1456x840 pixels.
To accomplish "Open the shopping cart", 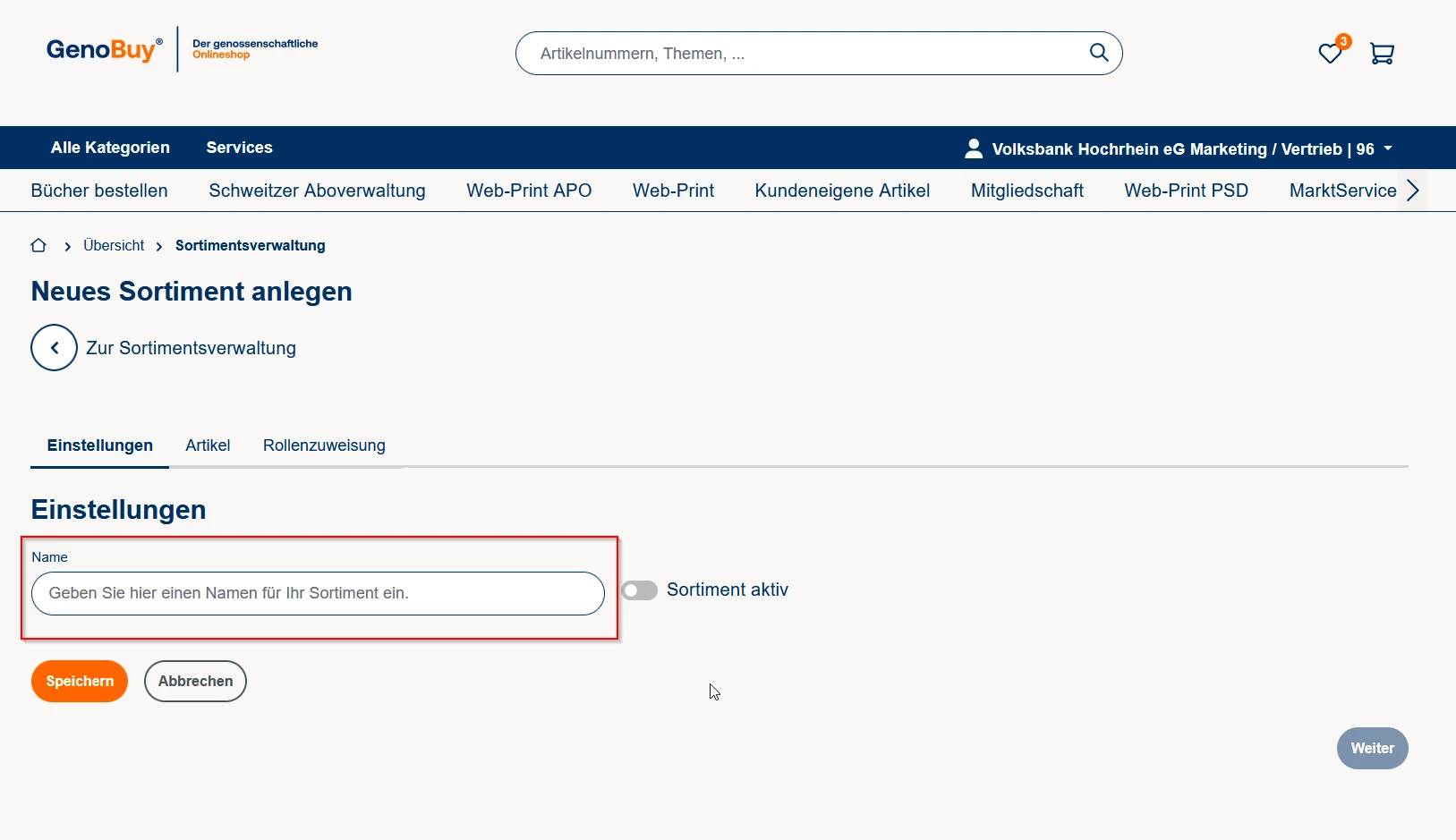I will point(1382,54).
